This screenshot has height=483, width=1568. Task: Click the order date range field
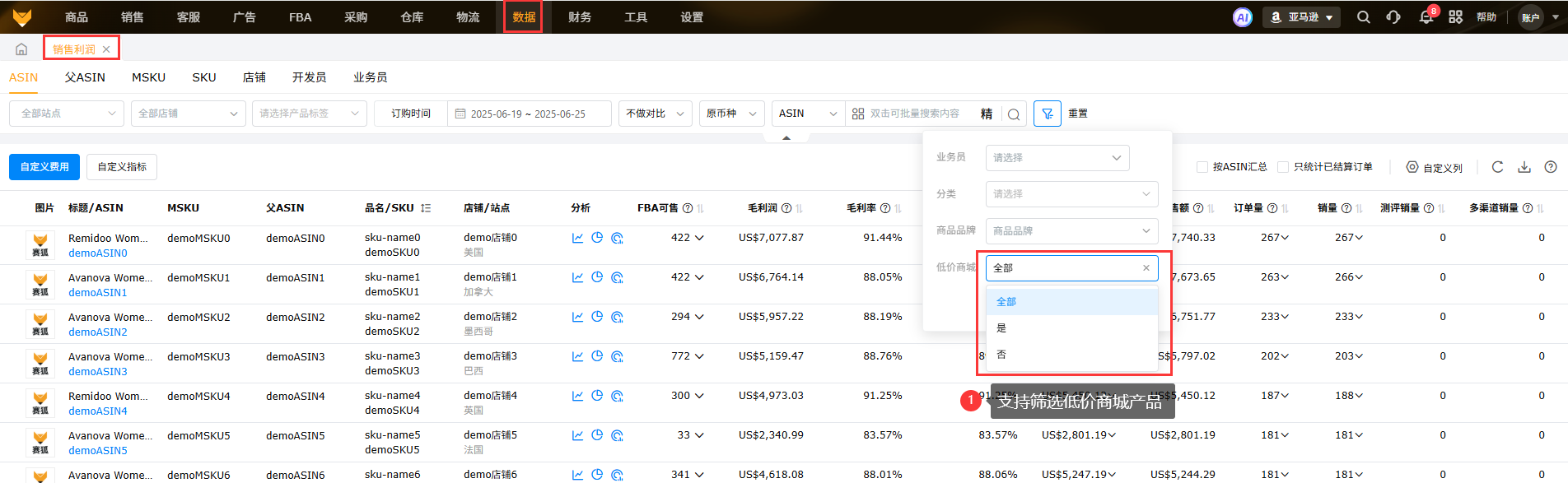click(x=528, y=114)
